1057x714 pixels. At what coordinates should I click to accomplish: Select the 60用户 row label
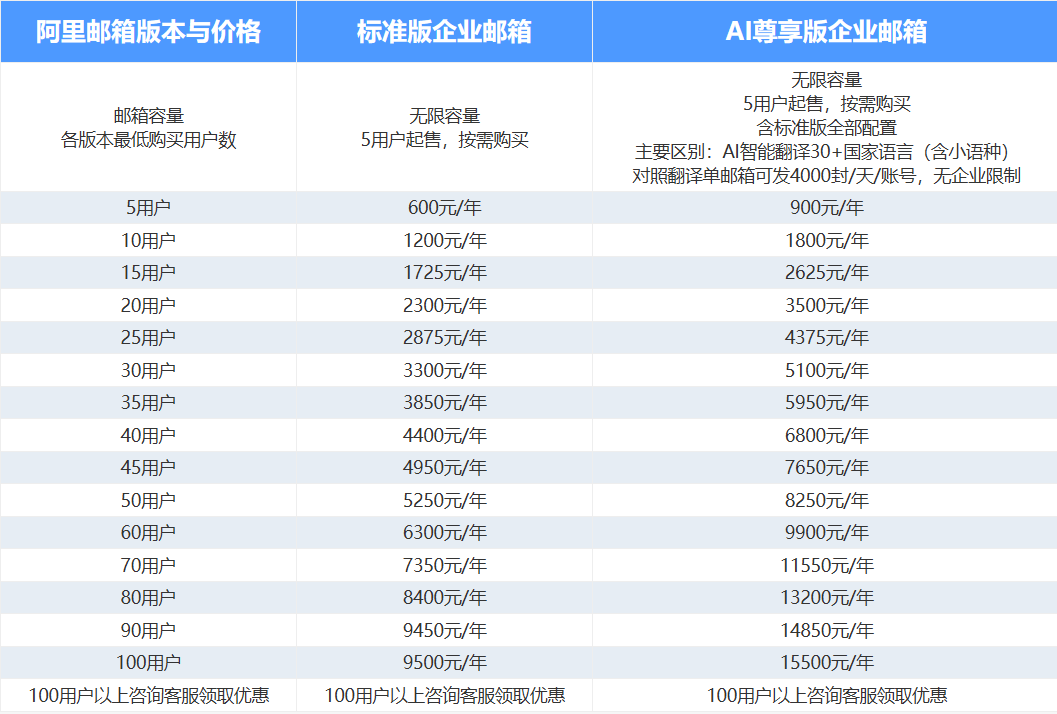pyautogui.click(x=148, y=533)
